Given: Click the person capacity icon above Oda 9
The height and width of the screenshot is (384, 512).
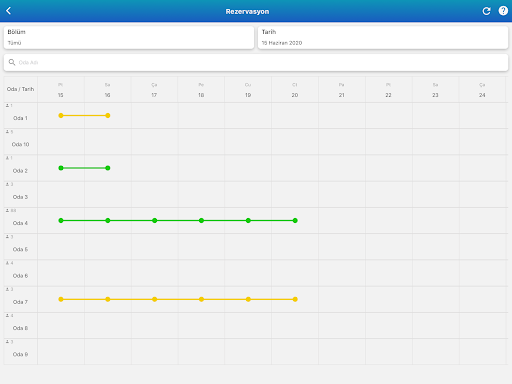Looking at the screenshot, I should click(7, 342).
